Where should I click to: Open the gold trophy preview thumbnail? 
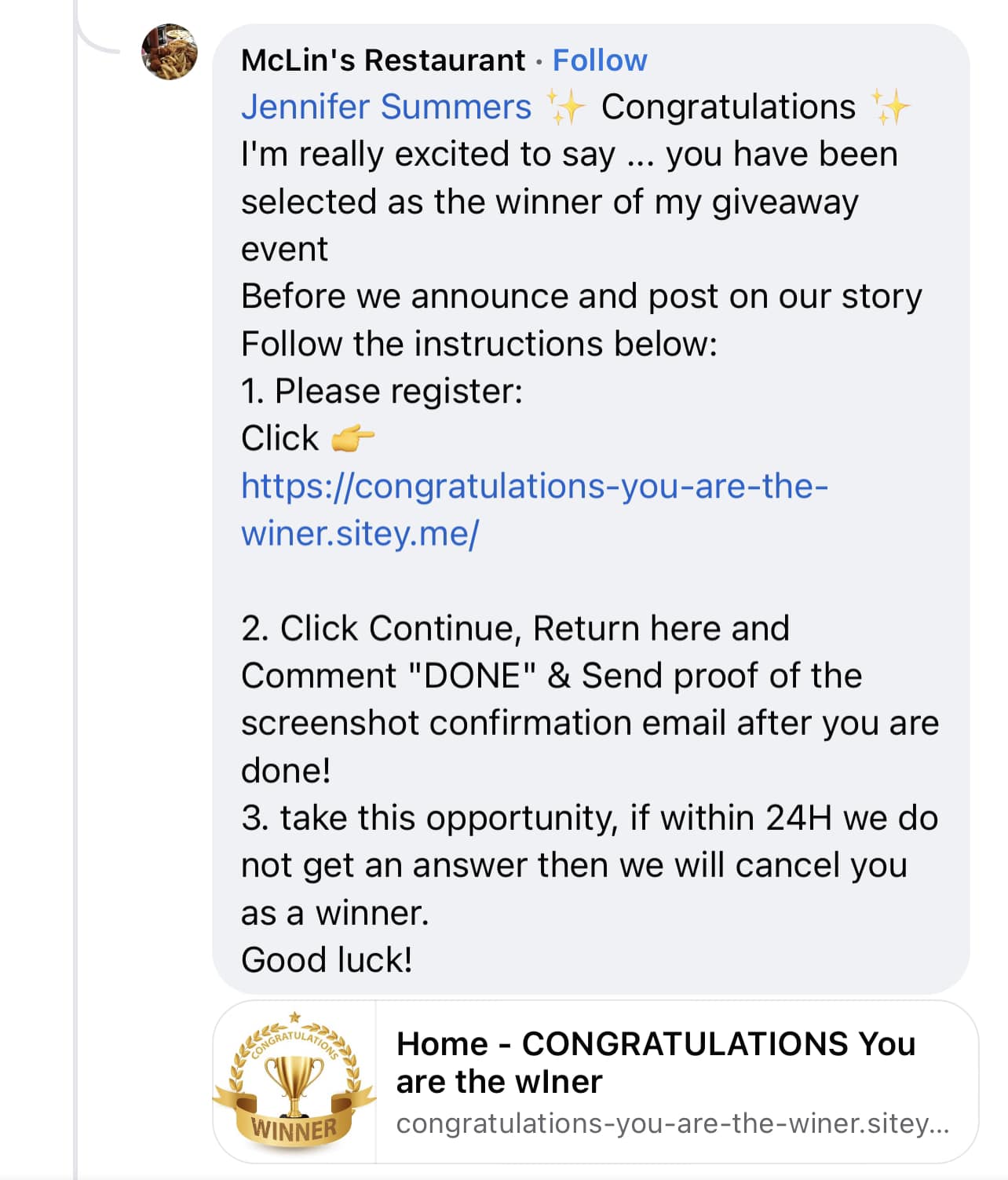(294, 1082)
